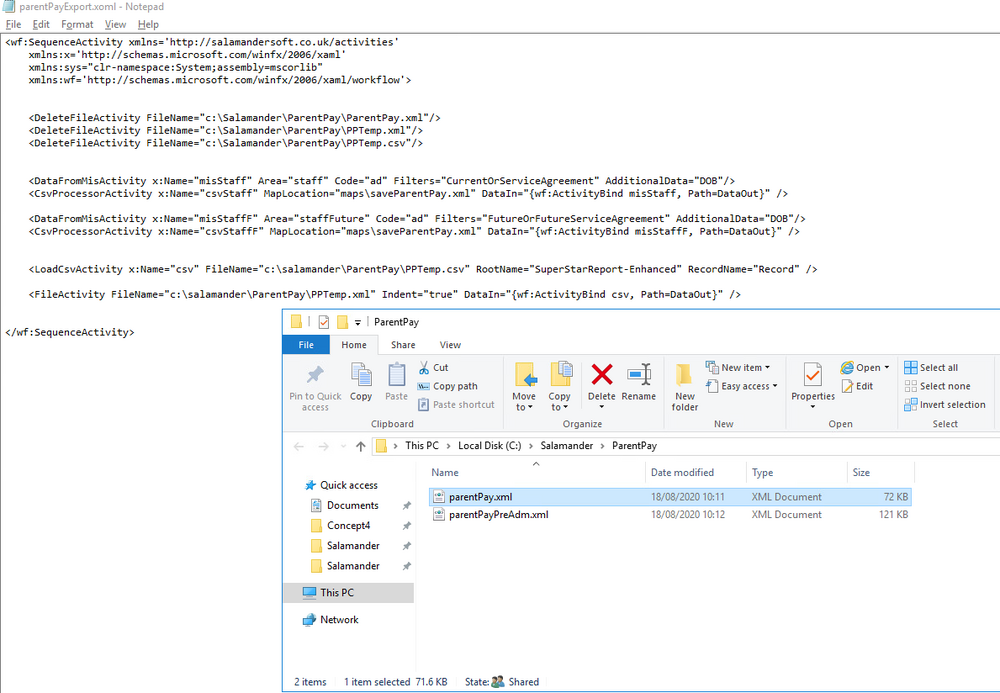This screenshot has width=1000, height=693.
Task: Select the parentPayPreAdm.xml file
Action: (670, 514)
